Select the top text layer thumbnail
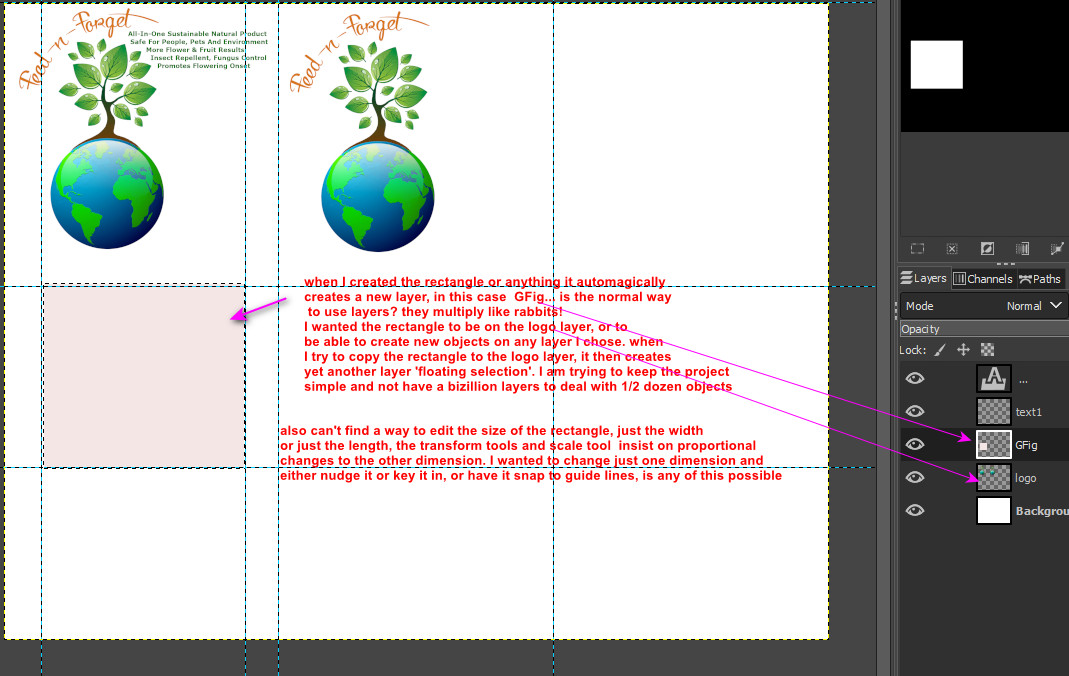This screenshot has width=1069, height=676. click(993, 378)
